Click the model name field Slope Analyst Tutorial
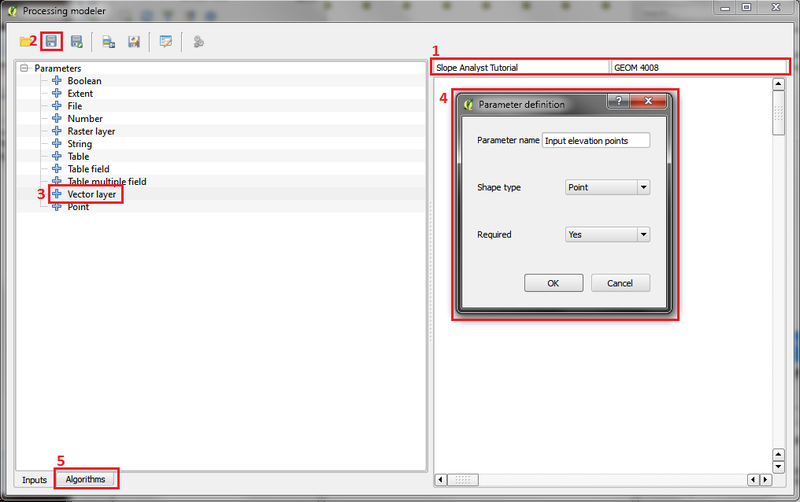The height and width of the screenshot is (502, 800). 520,67
